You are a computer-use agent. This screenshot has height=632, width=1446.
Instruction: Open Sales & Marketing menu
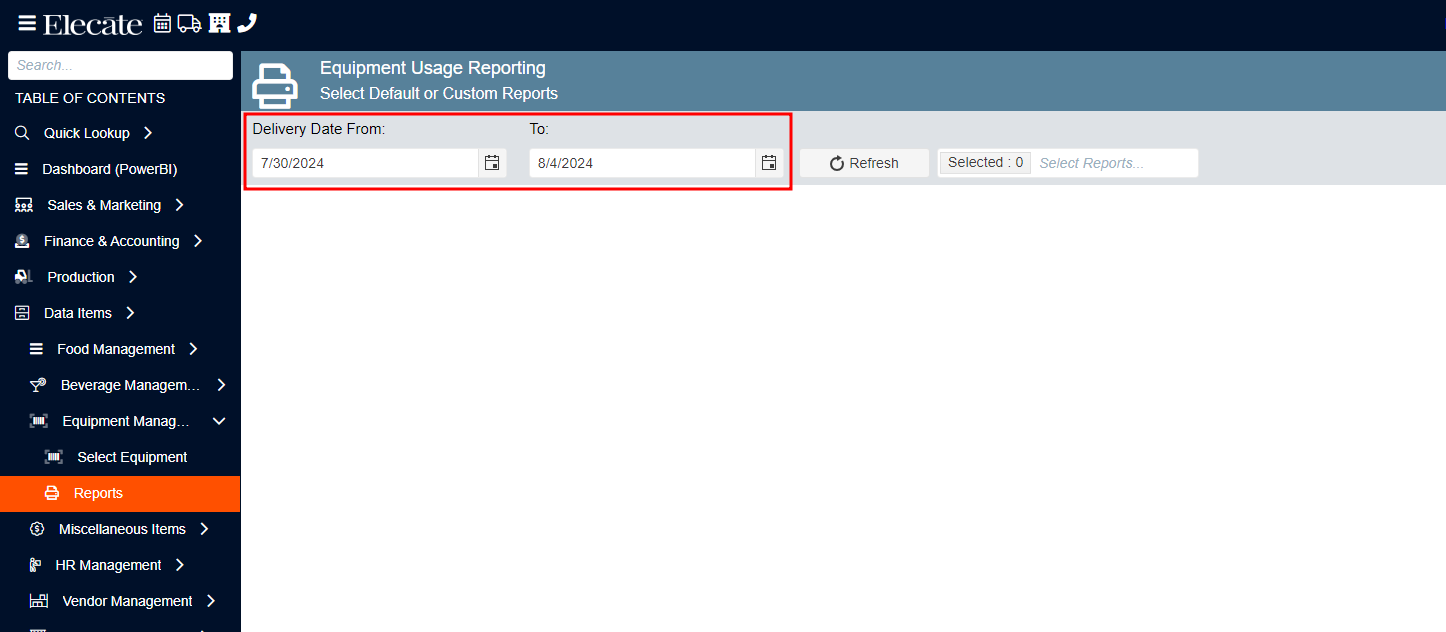pyautogui.click(x=104, y=205)
